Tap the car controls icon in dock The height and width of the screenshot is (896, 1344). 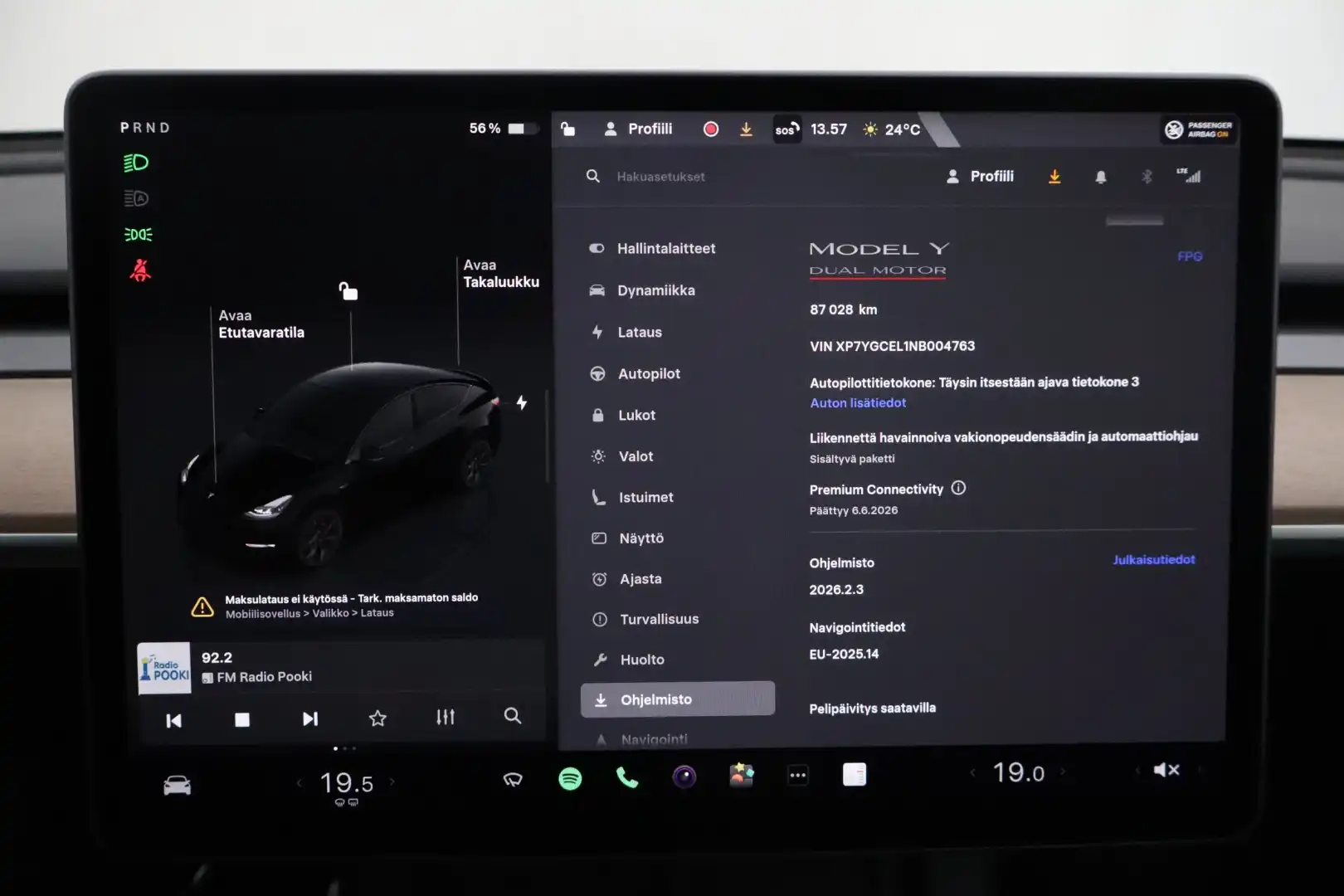pyautogui.click(x=177, y=785)
